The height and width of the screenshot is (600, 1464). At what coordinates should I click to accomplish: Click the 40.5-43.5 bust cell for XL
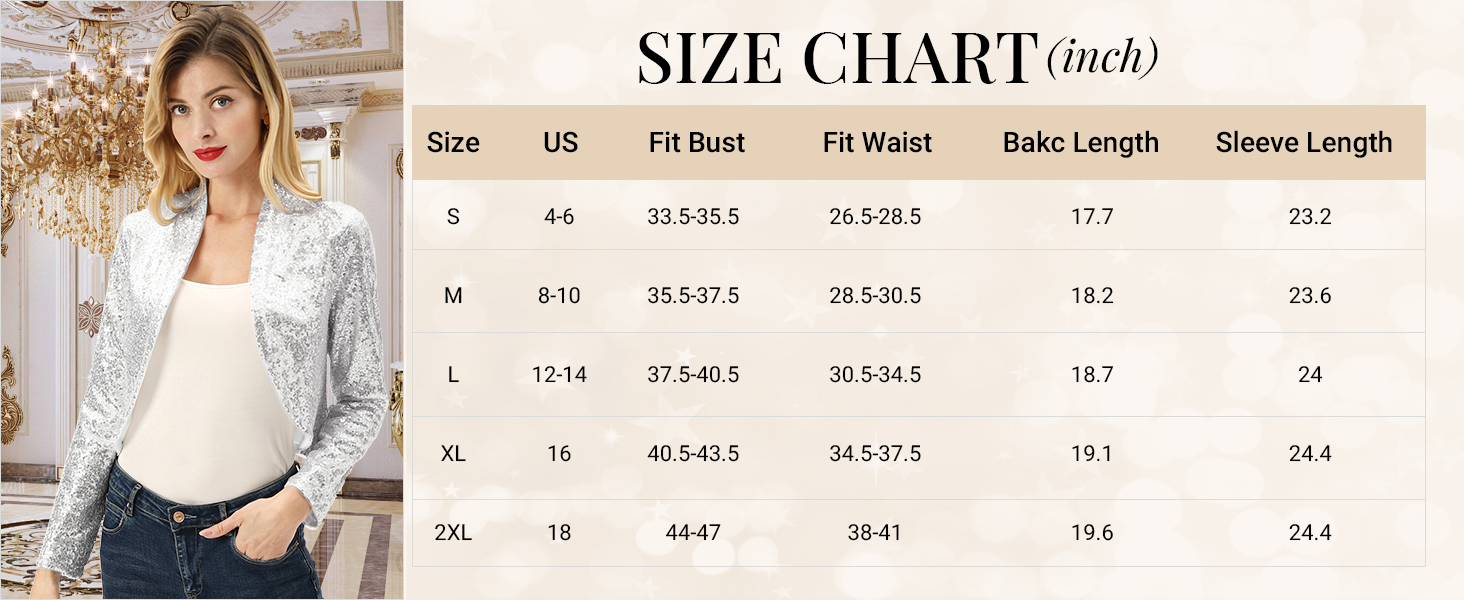(693, 454)
